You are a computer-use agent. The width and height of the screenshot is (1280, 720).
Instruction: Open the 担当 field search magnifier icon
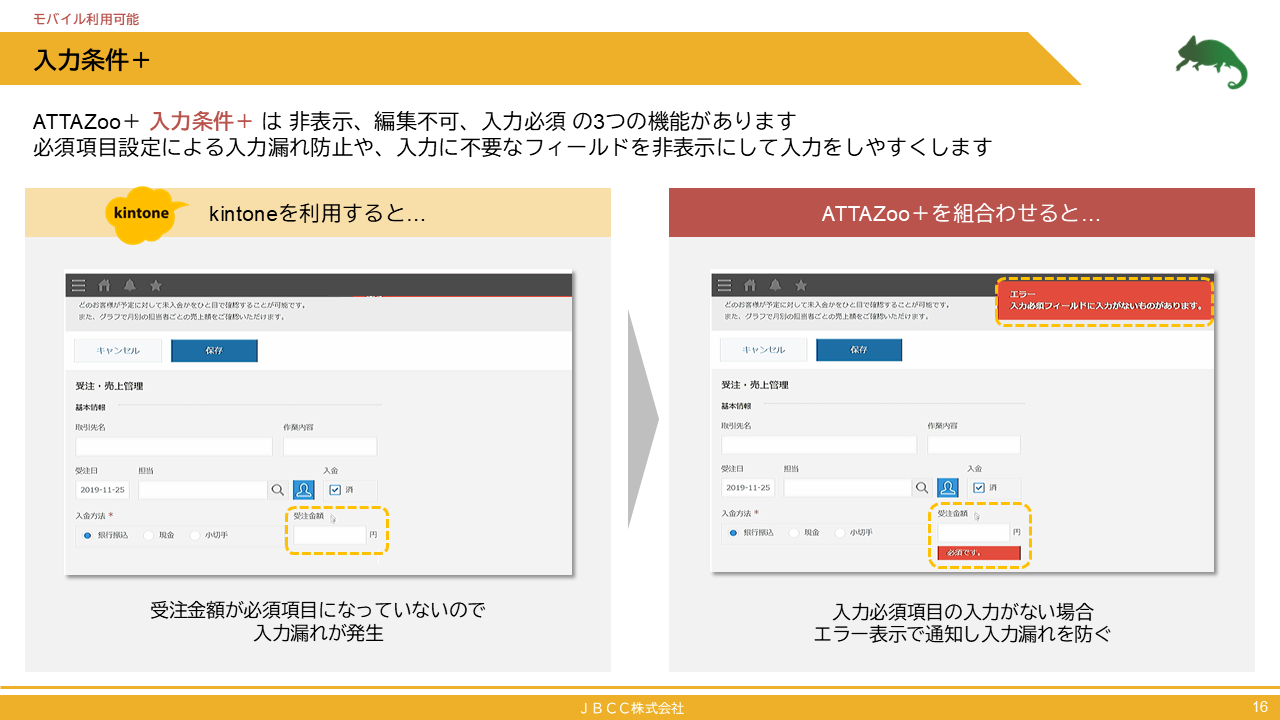277,489
